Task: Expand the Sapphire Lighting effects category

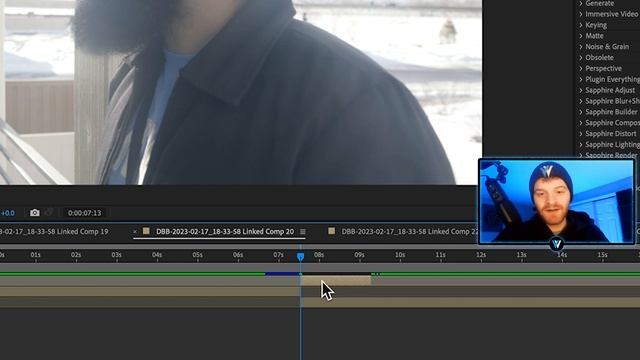Action: (581, 144)
